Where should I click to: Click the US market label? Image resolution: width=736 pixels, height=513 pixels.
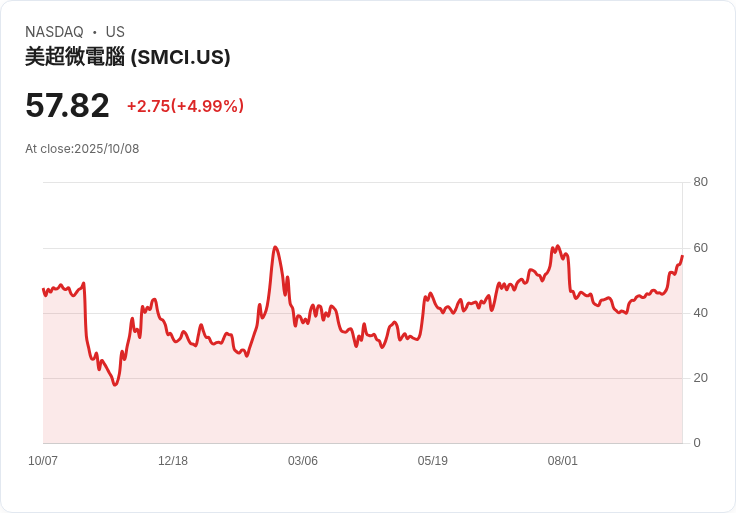[115, 32]
